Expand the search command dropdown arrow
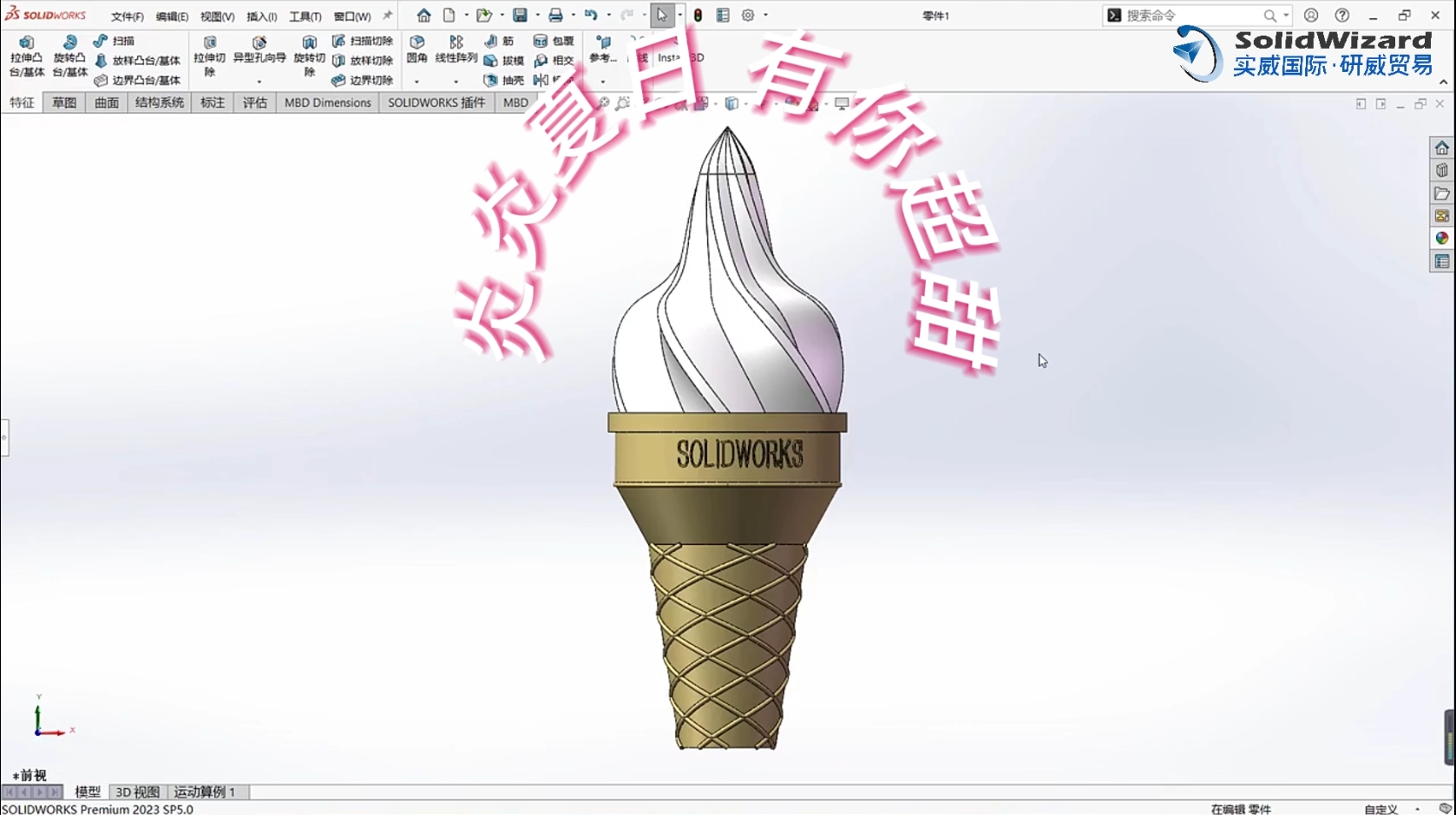Viewport: 1456px width, 815px height. [1286, 15]
